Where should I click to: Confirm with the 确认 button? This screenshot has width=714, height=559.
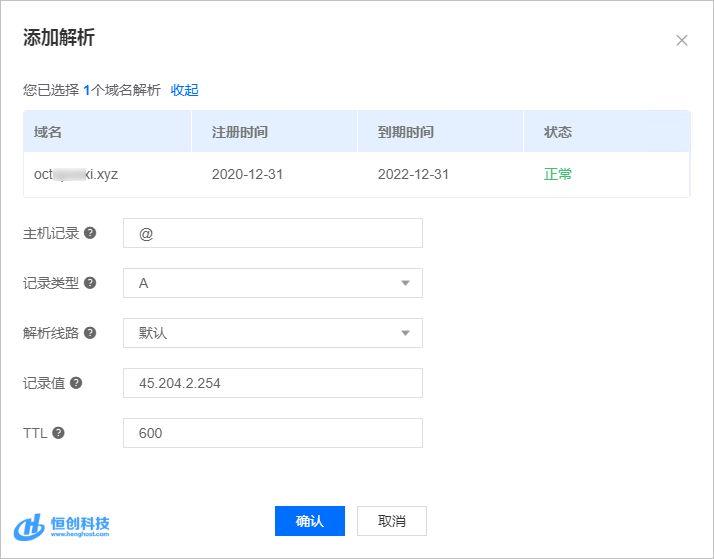[310, 521]
